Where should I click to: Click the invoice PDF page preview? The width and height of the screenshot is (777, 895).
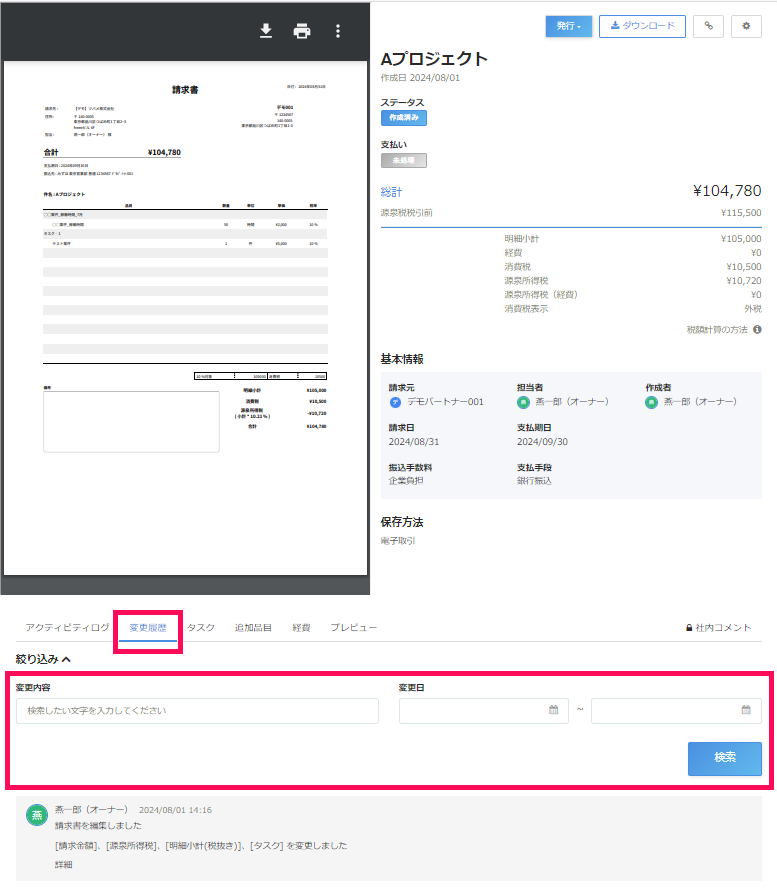[x=186, y=318]
